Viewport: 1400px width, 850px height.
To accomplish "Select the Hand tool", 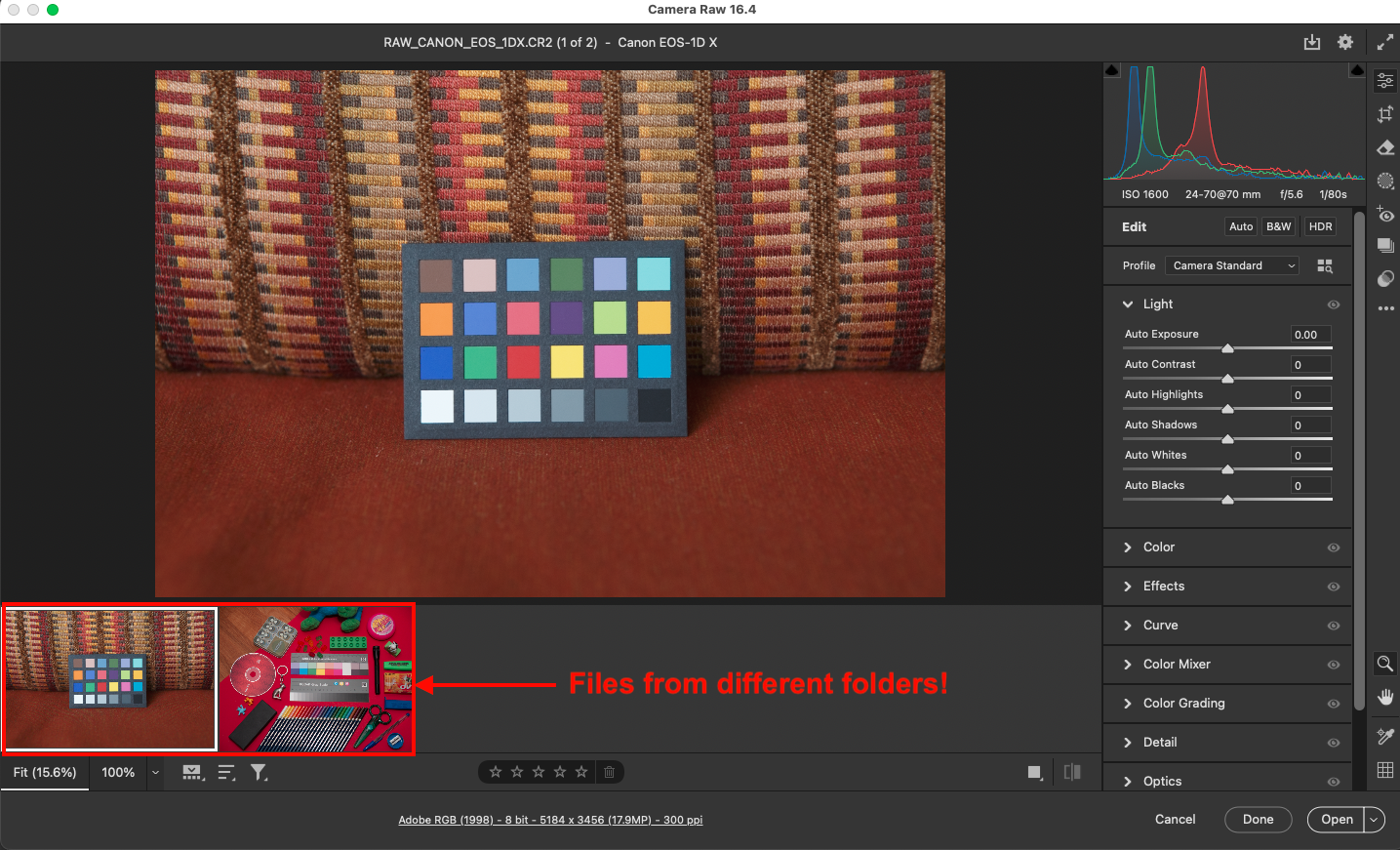I will [1384, 697].
